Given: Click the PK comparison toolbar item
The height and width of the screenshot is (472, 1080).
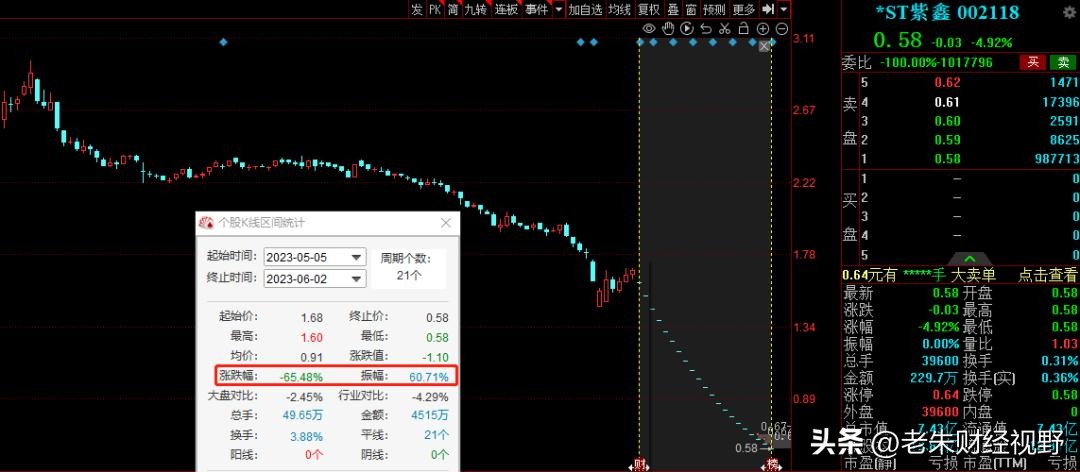Looking at the screenshot, I should (x=435, y=9).
